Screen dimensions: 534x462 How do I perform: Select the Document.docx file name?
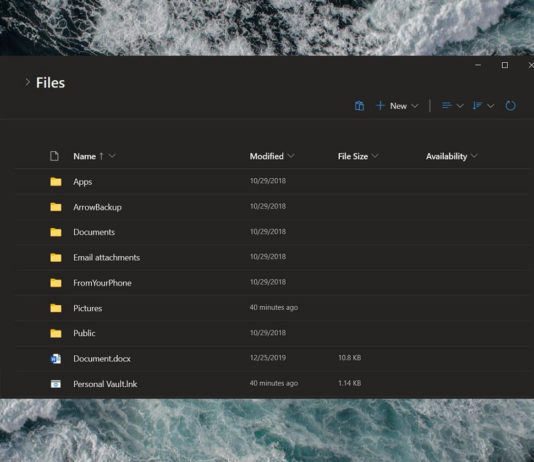coord(102,359)
